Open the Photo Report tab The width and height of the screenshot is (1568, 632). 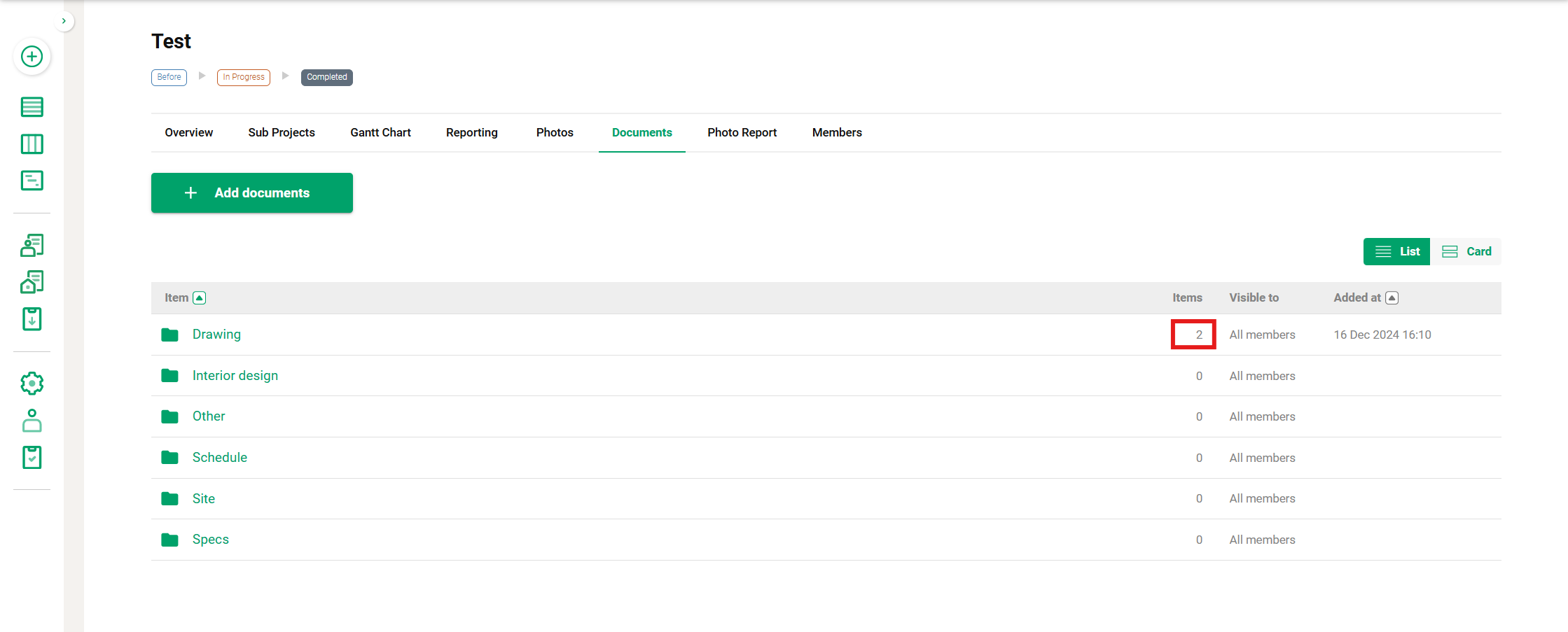tap(742, 133)
